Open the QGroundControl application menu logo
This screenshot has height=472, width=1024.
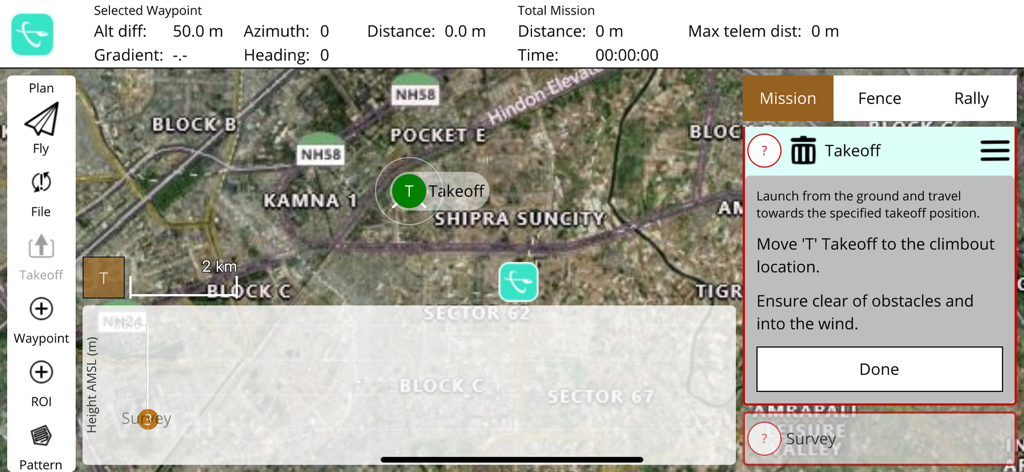(32, 34)
